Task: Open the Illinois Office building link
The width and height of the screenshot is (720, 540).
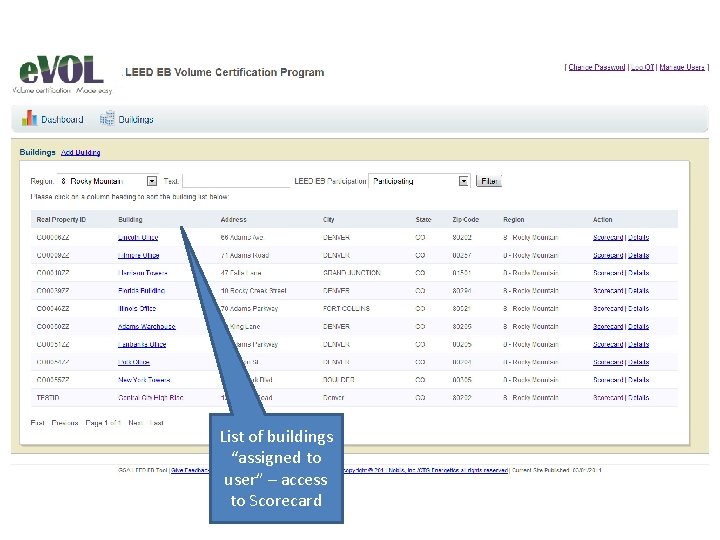Action: pyautogui.click(x=137, y=309)
